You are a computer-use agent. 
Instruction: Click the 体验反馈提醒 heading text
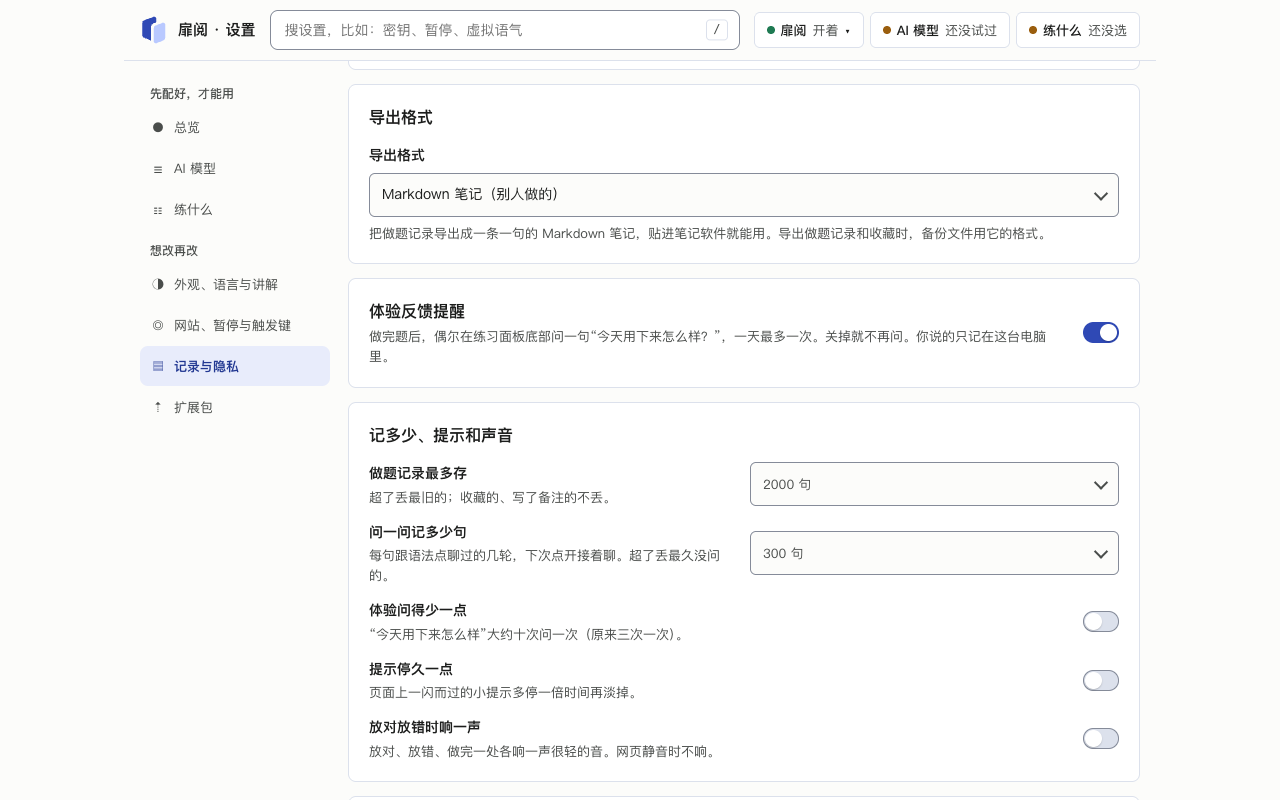point(417,311)
